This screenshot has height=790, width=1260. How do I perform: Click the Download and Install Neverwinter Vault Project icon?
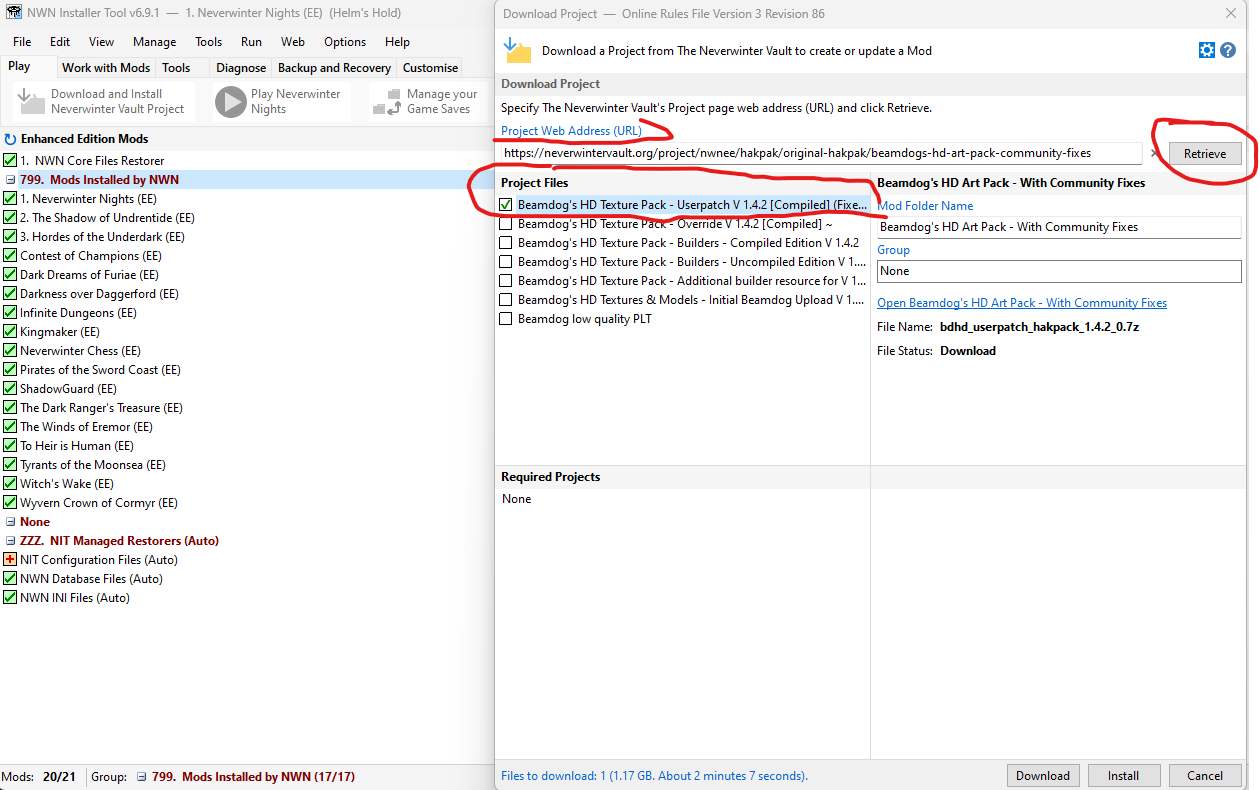click(x=33, y=101)
